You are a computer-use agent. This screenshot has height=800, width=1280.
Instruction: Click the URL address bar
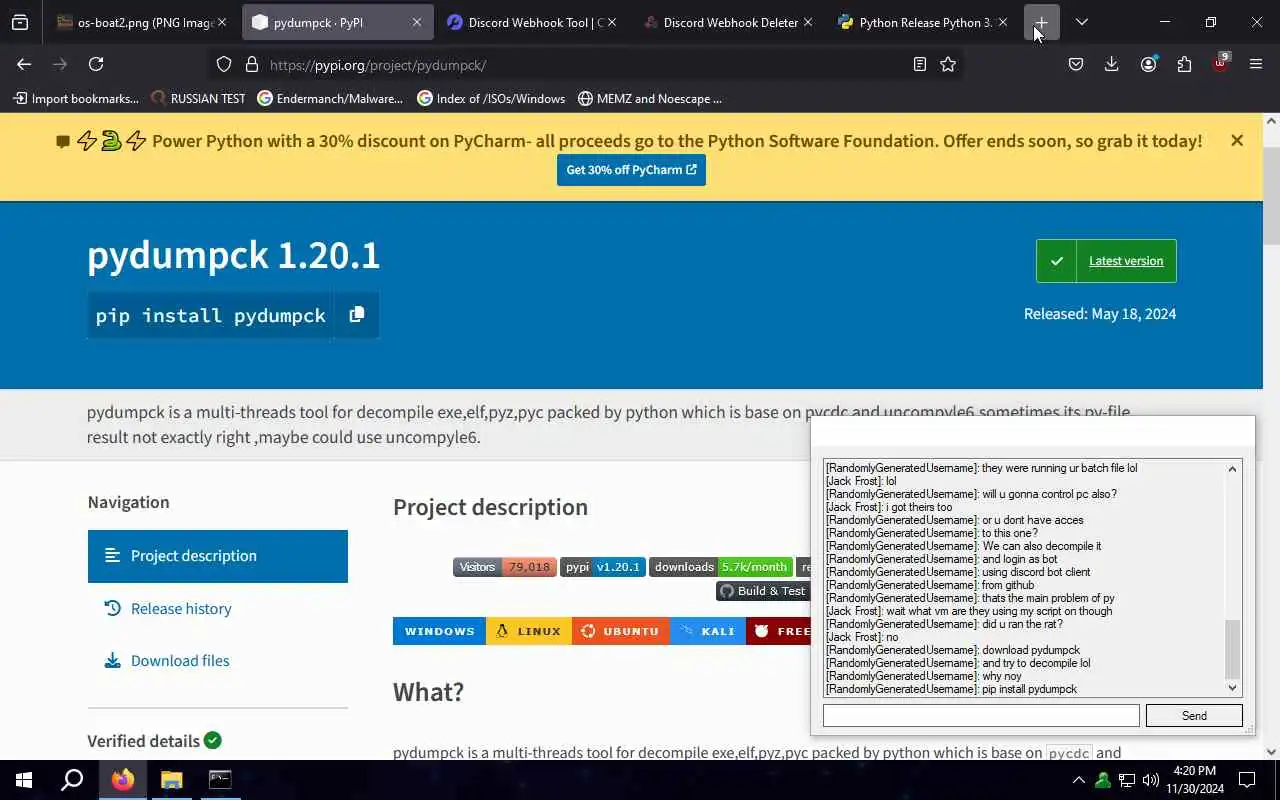(585, 64)
